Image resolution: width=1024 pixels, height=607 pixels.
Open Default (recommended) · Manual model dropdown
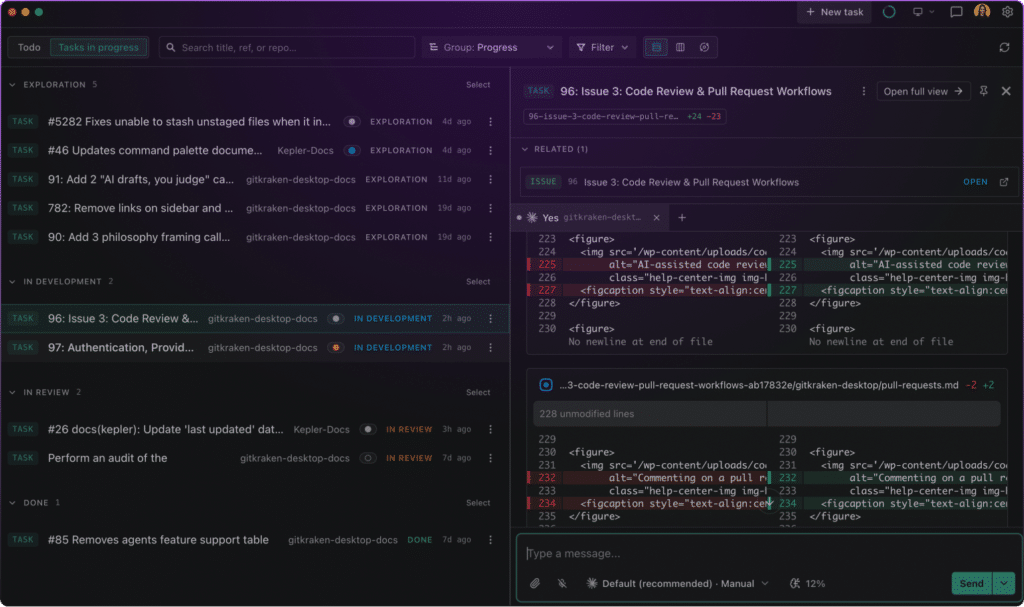point(678,583)
